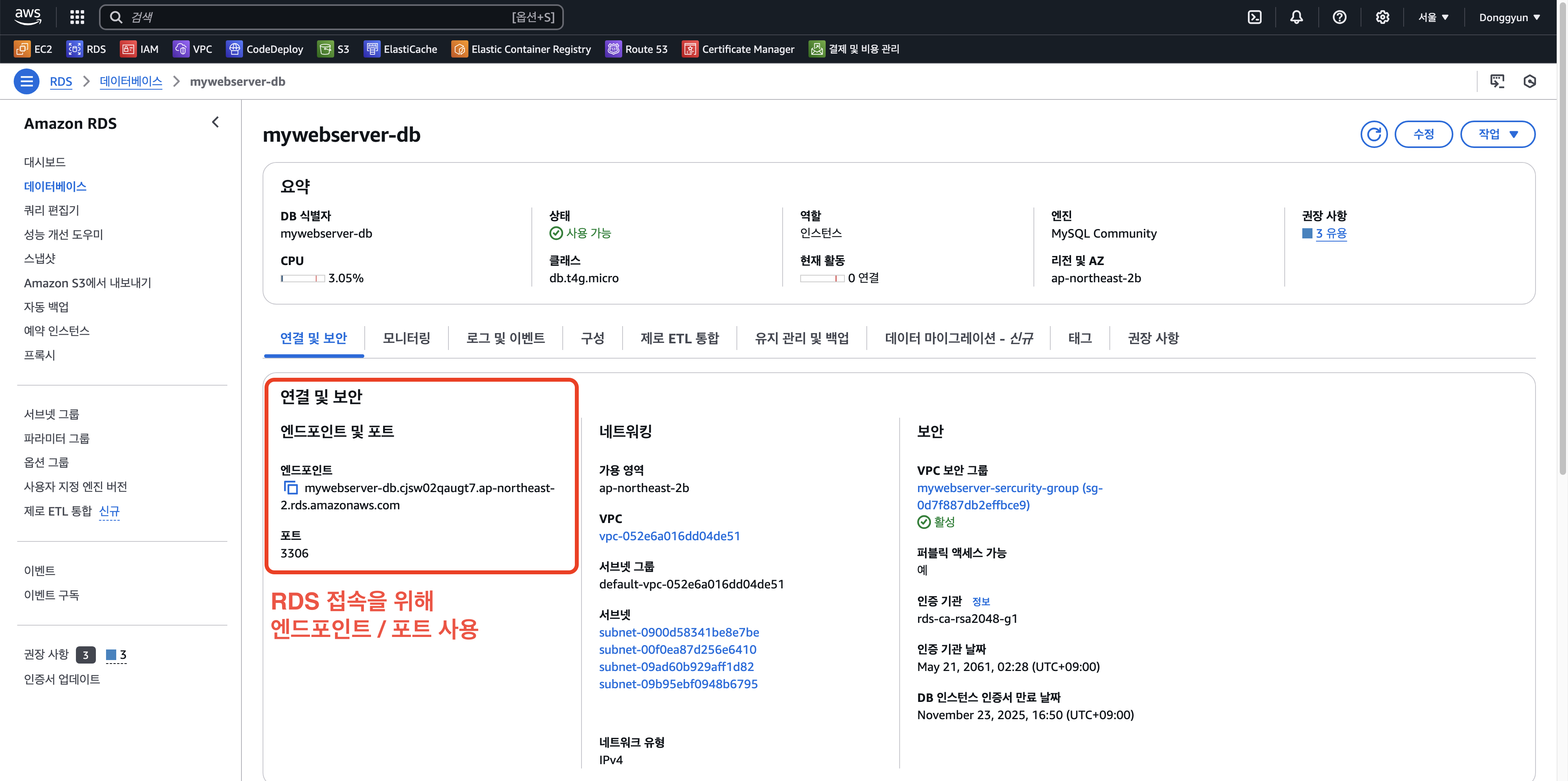Open the help question mark icon
The width and height of the screenshot is (1568, 781).
(1339, 17)
